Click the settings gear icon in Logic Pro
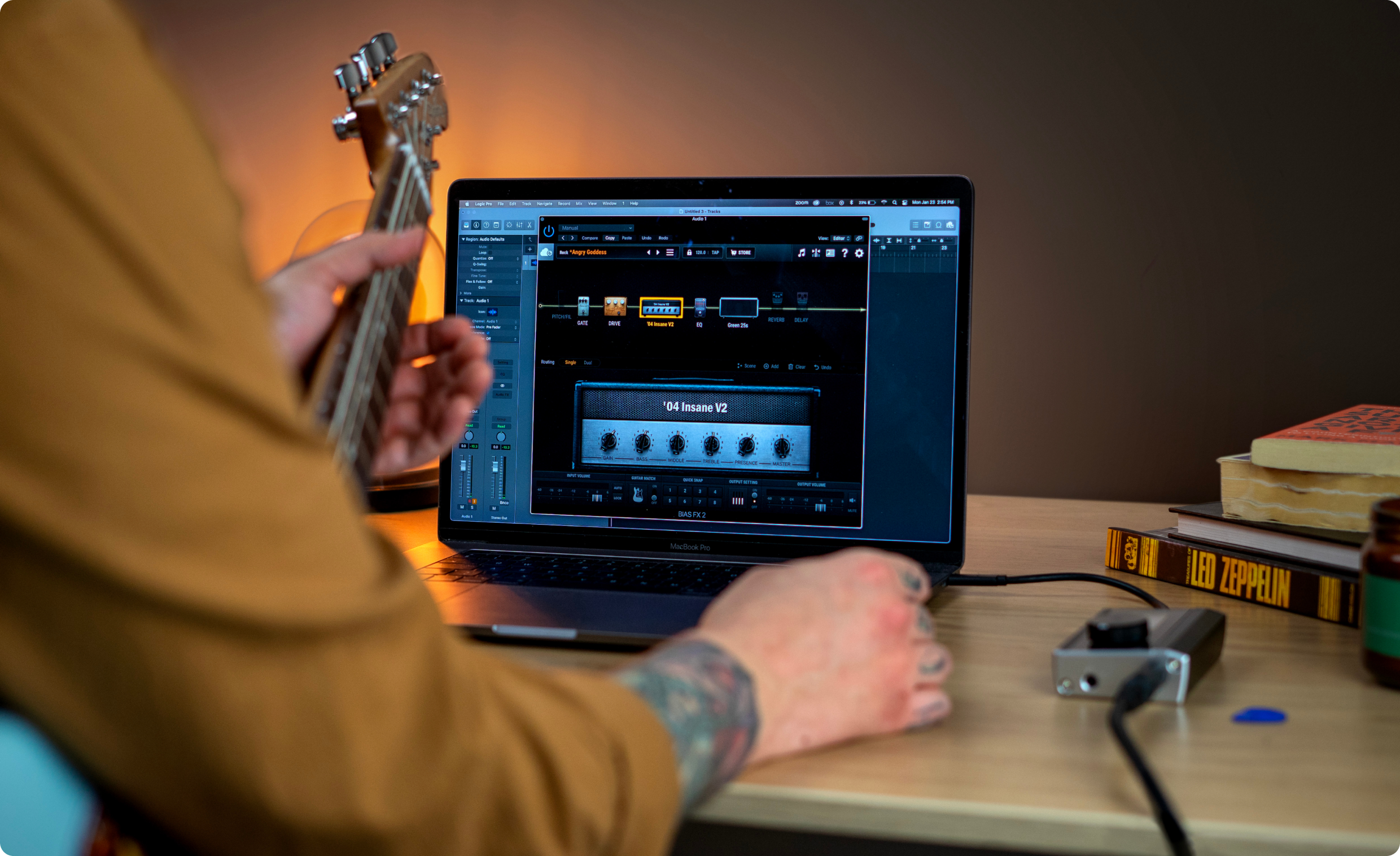1400x856 pixels. pos(858,252)
